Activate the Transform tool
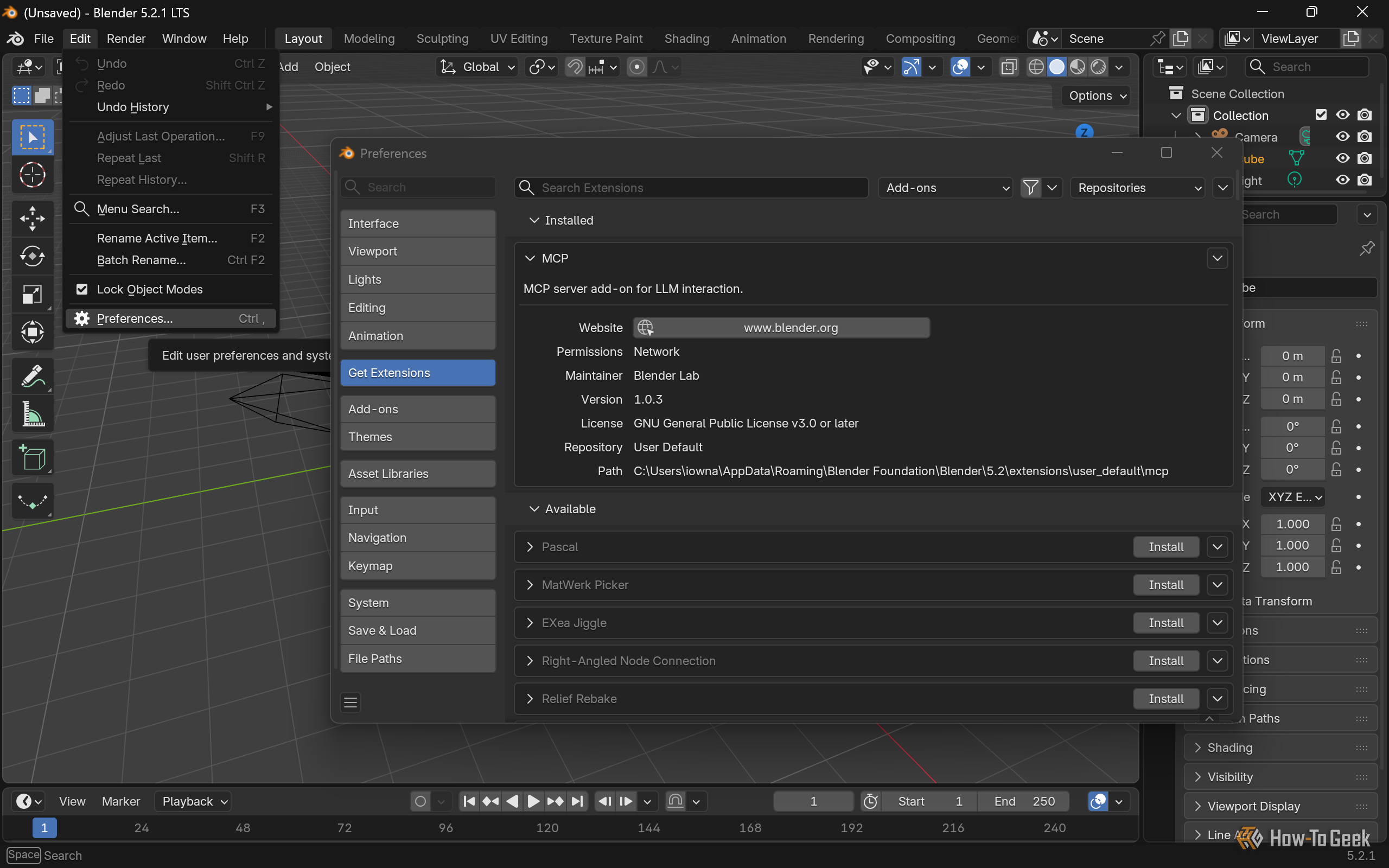This screenshot has height=868, width=1389. (x=33, y=332)
